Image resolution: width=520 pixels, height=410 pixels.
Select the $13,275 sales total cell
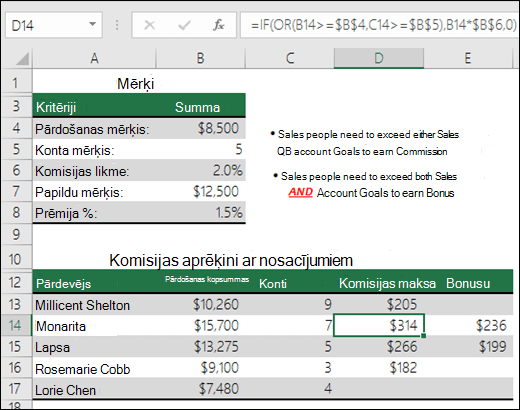[x=200, y=347]
